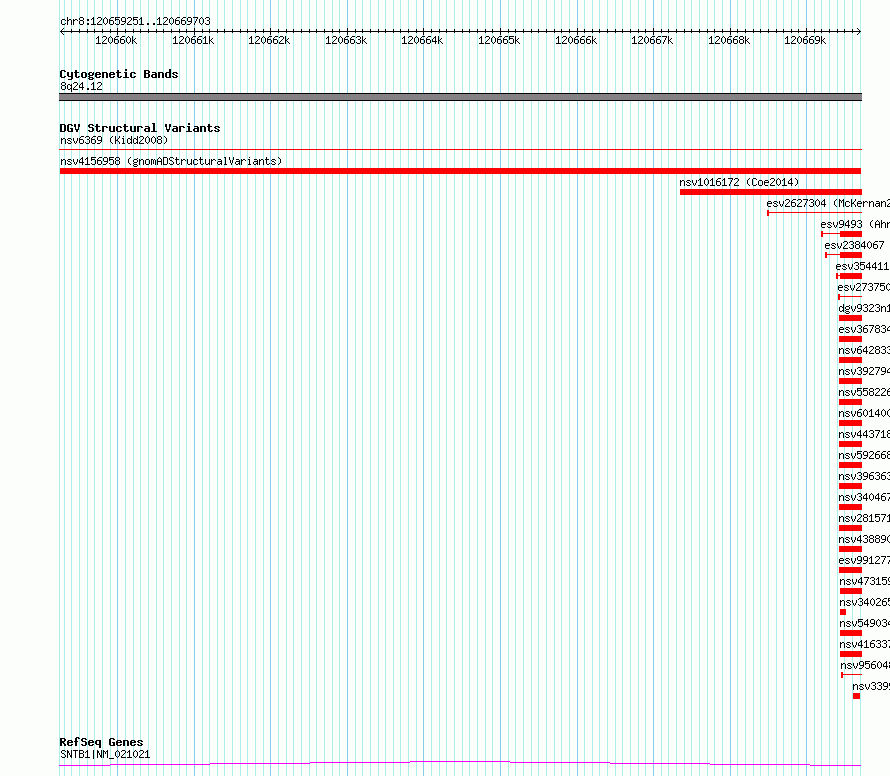Screen dimensions: 890x776
Task: Select the 8q24.12 band label
Action: click(x=81, y=86)
